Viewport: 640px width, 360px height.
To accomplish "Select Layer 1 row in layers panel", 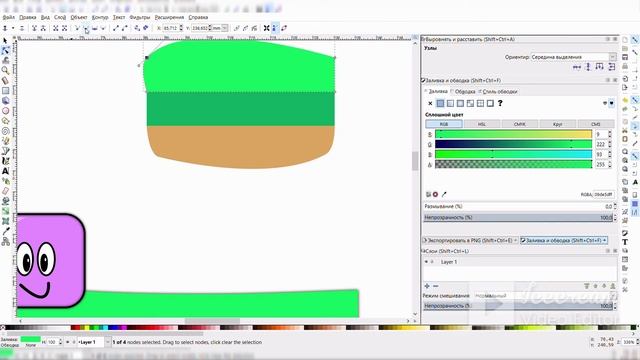I will 520,262.
